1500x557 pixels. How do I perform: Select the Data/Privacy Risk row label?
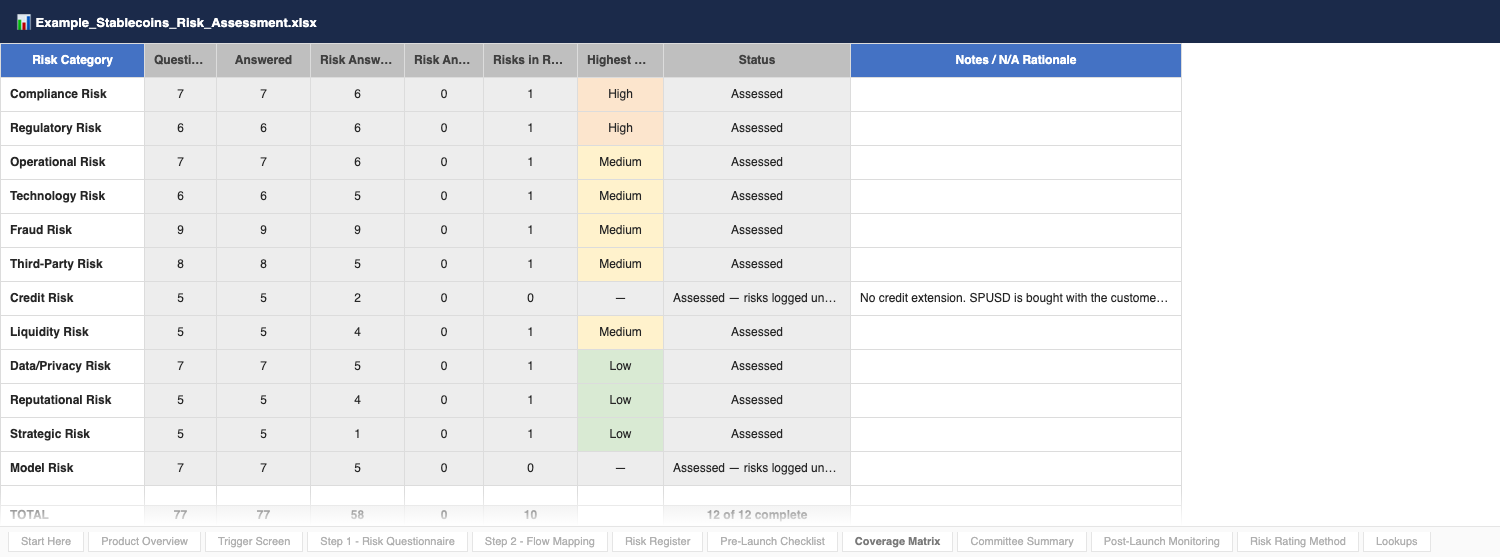coord(73,366)
